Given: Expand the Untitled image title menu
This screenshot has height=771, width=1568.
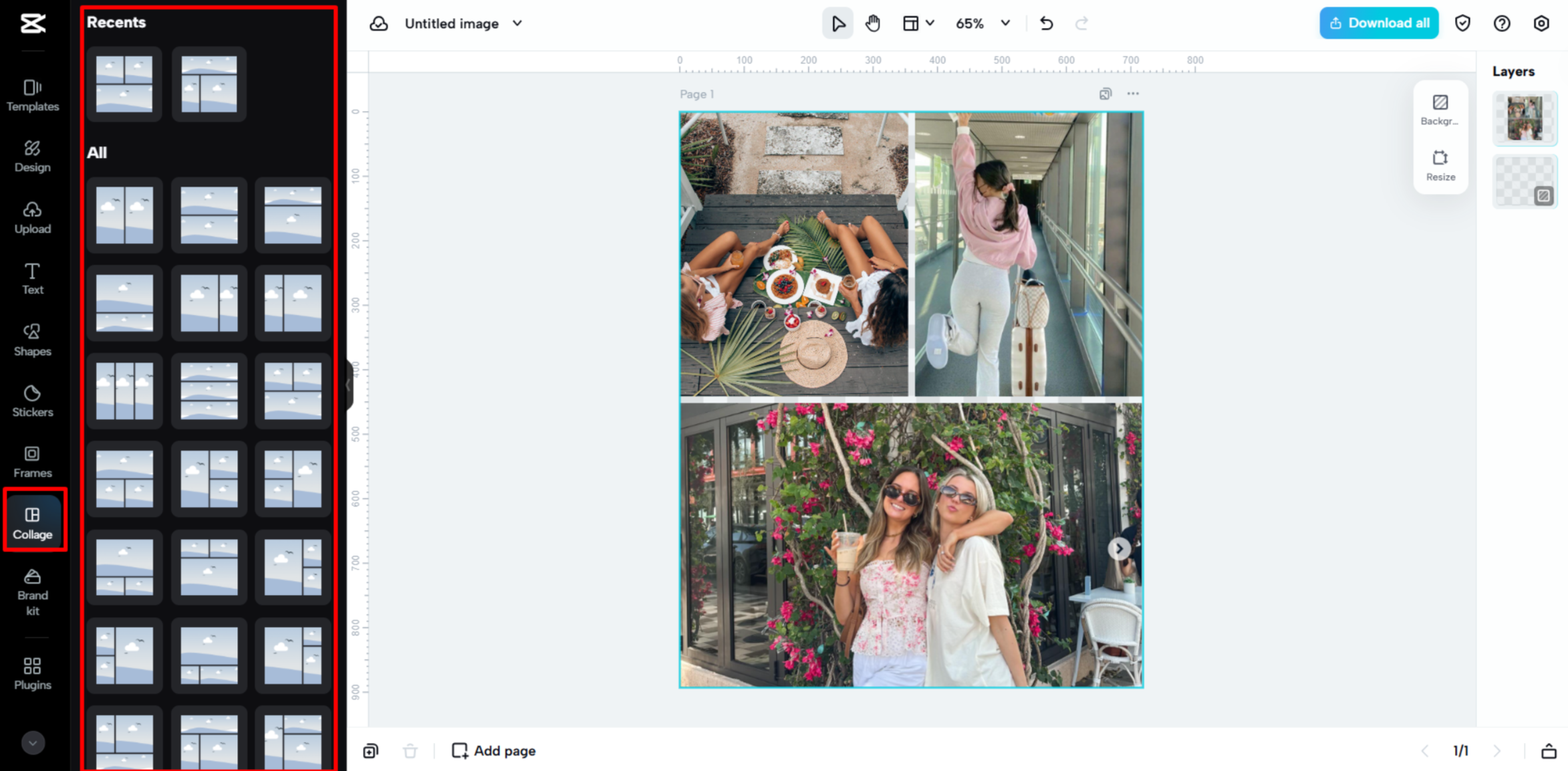Looking at the screenshot, I should [x=516, y=23].
